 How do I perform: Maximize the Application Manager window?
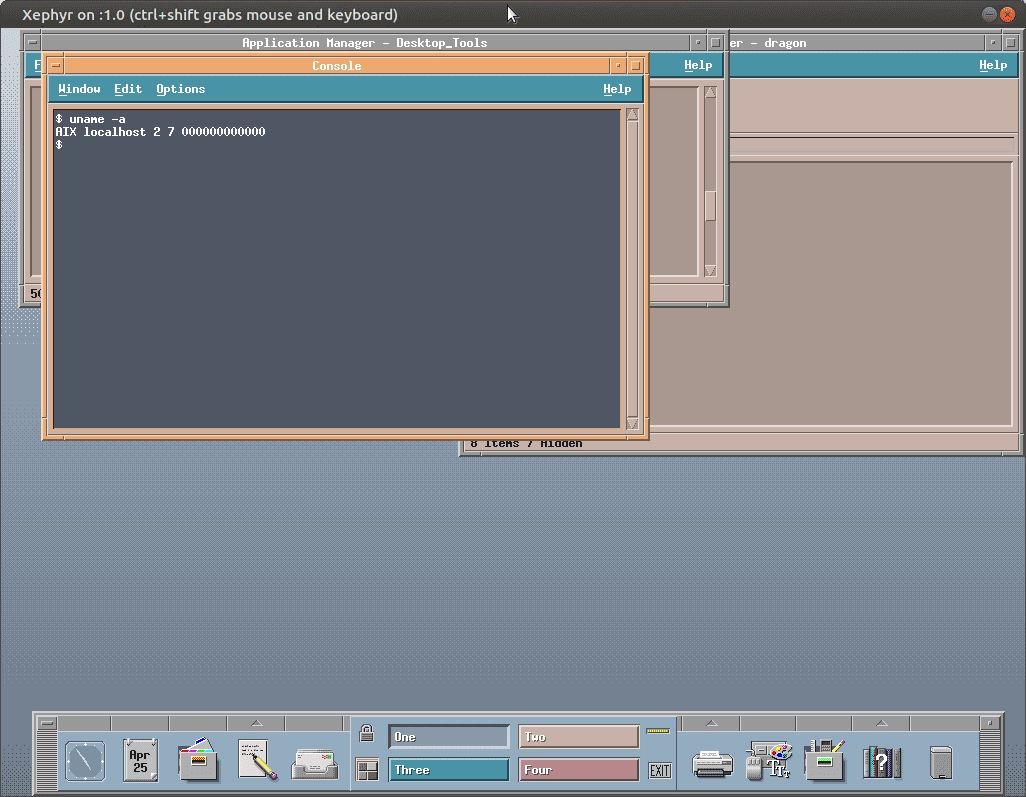point(715,43)
